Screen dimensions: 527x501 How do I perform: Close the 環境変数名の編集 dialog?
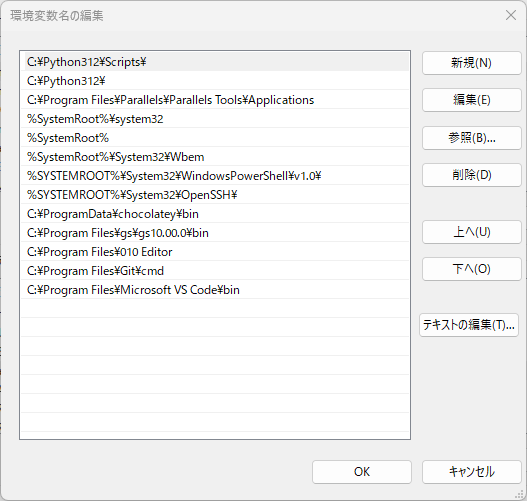click(x=511, y=15)
